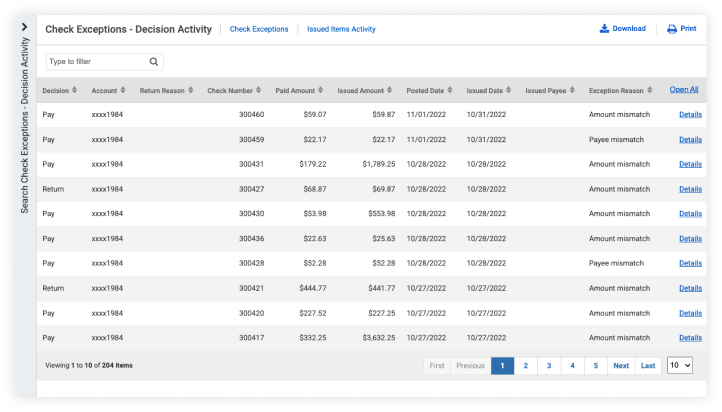Jump to the Last page

click(x=648, y=366)
